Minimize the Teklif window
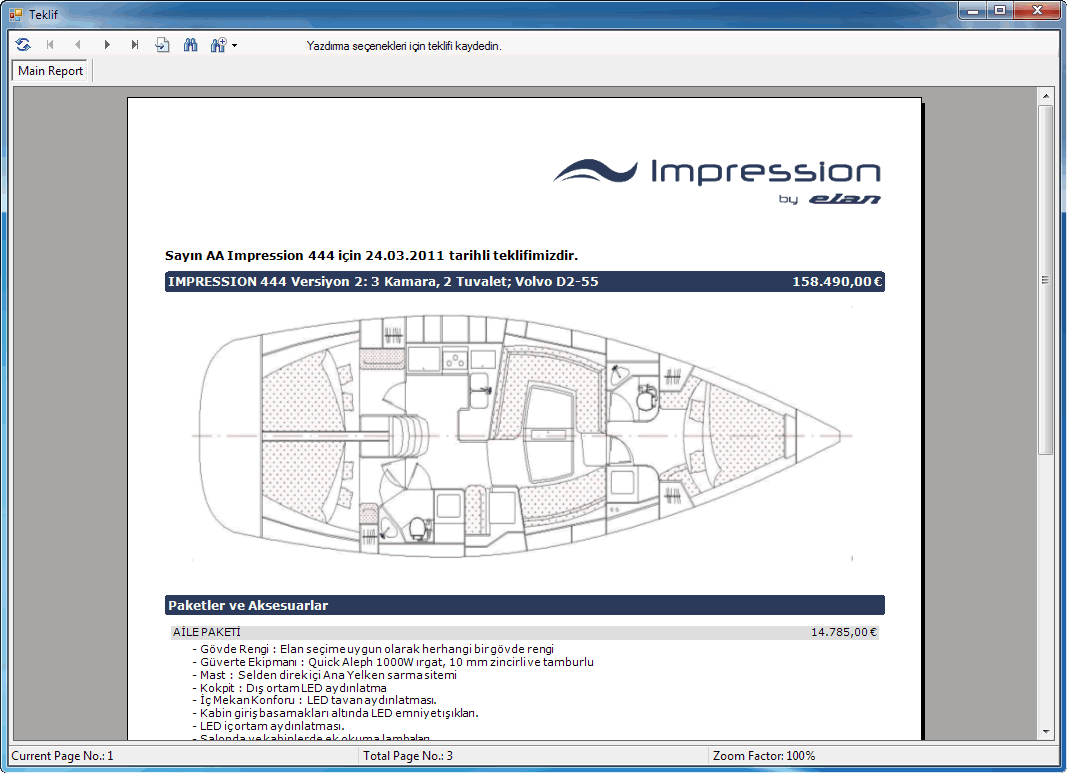Screen dimensions: 1068x774 pos(973,10)
